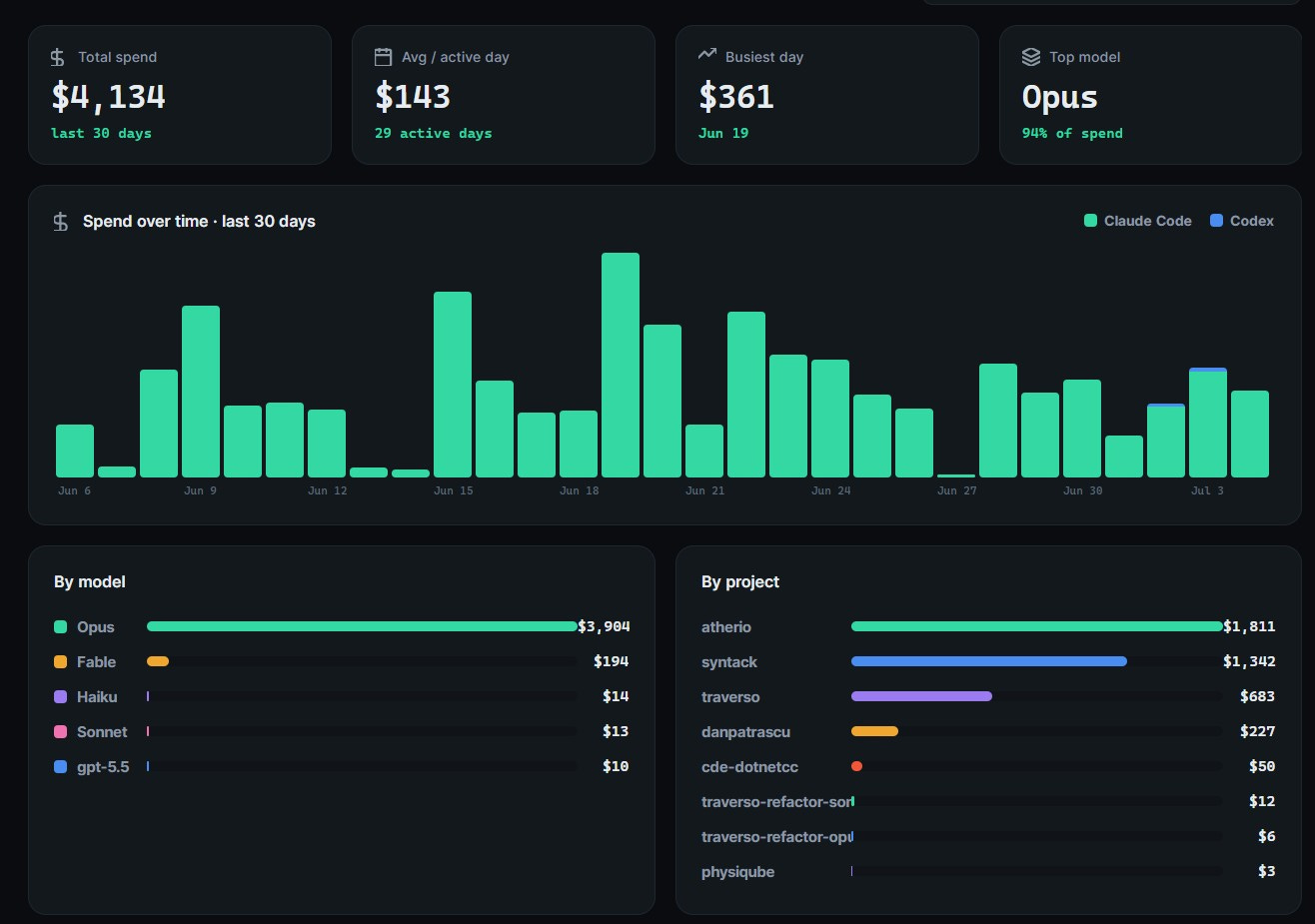Click the 'By project' heading
Viewport: 1315px width, 924px height.
740,582
